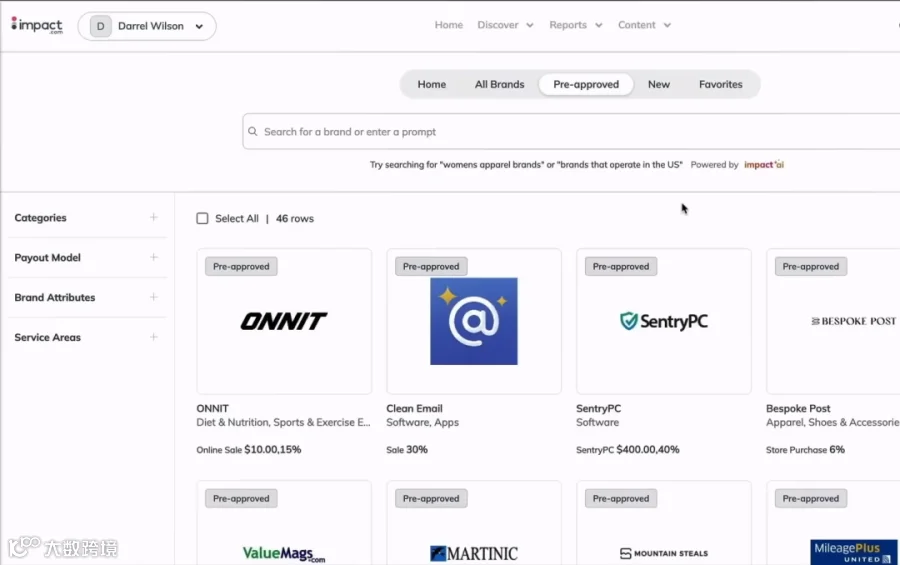The height and width of the screenshot is (565, 900).
Task: Open the MileagePlus United logo card
Action: pyautogui.click(x=833, y=523)
